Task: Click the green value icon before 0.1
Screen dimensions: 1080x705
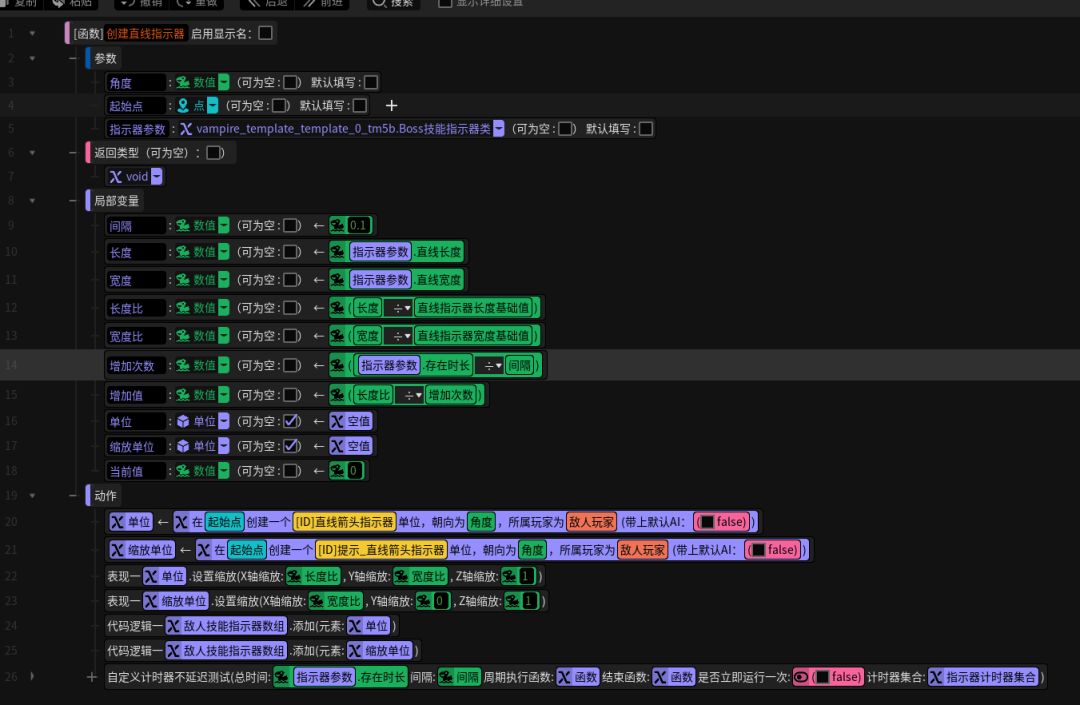Action: pos(338,225)
